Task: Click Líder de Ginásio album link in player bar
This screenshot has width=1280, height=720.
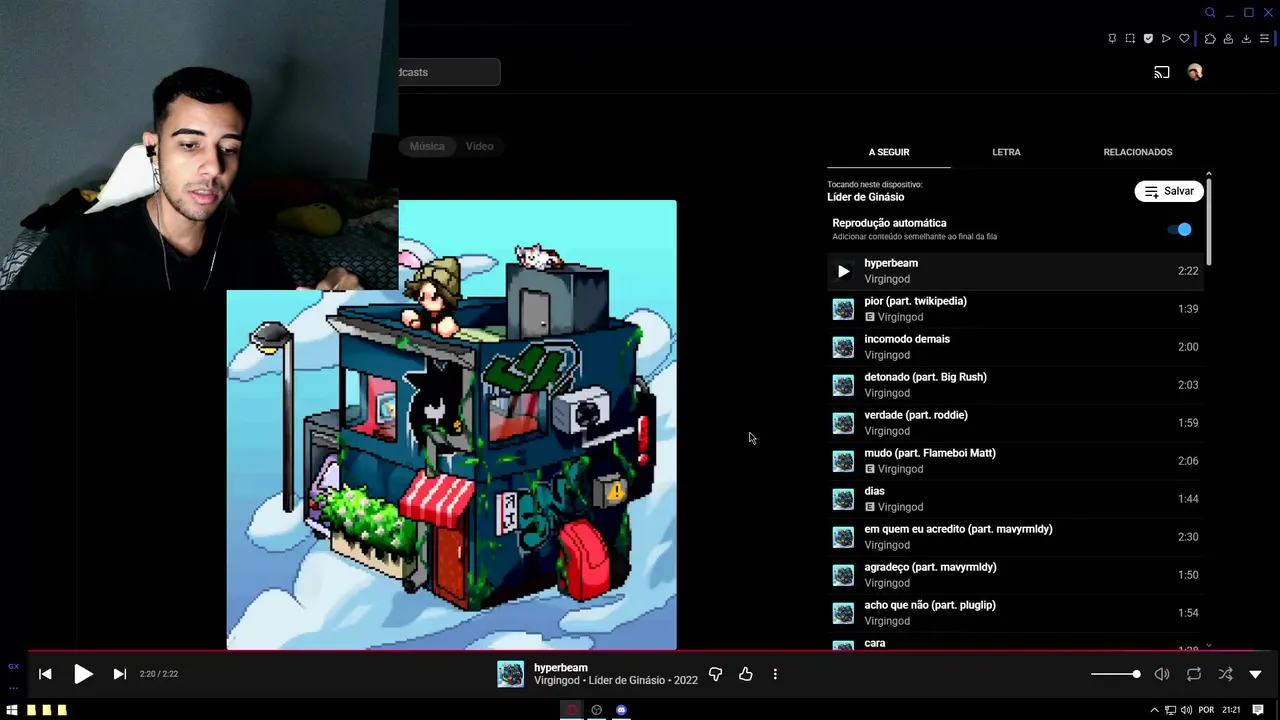Action: pyautogui.click(x=627, y=681)
